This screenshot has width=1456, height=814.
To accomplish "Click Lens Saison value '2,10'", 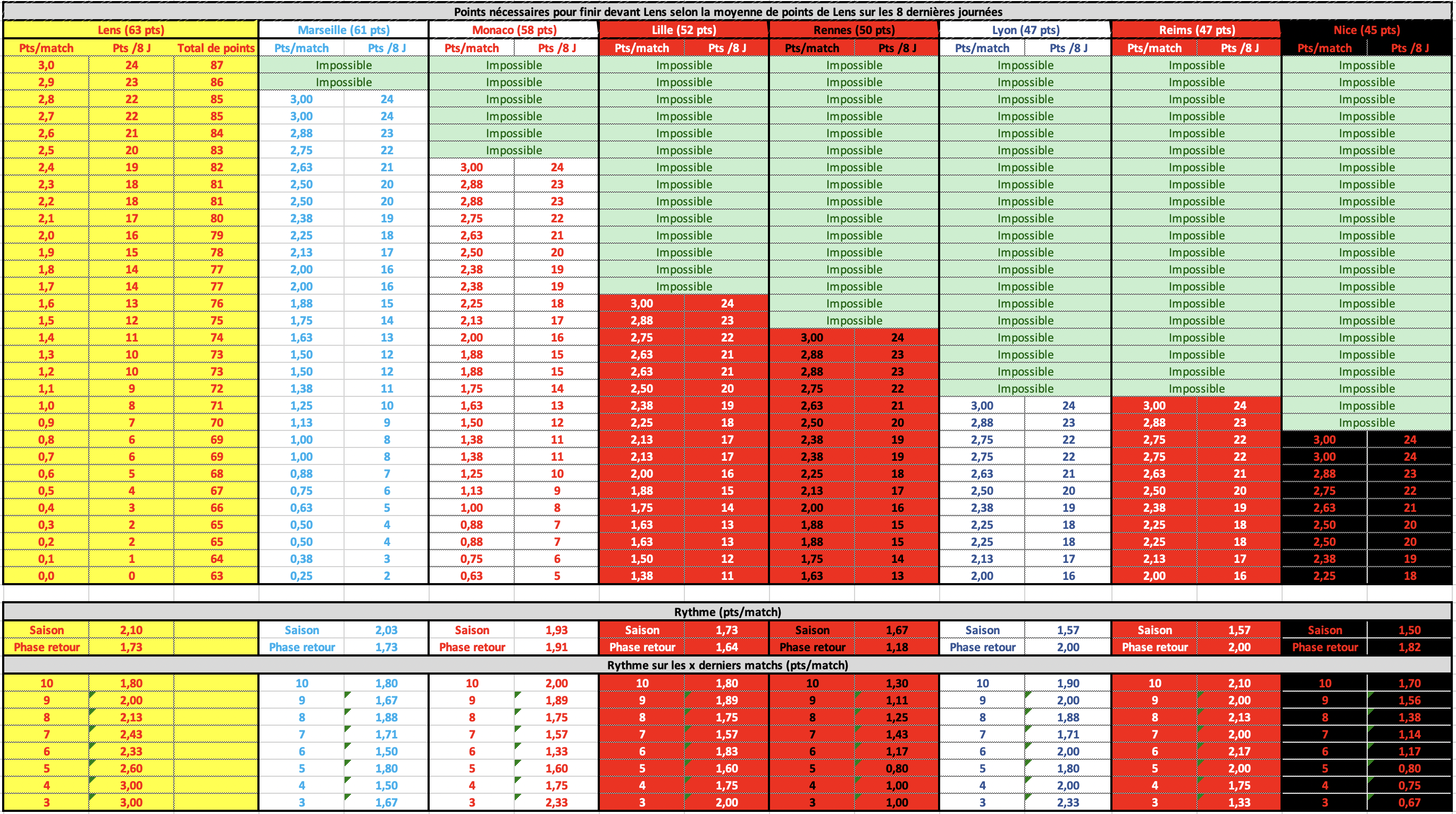I will tap(131, 630).
